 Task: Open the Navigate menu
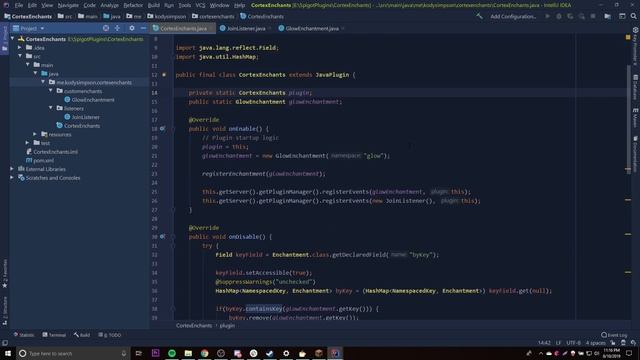point(68,5)
